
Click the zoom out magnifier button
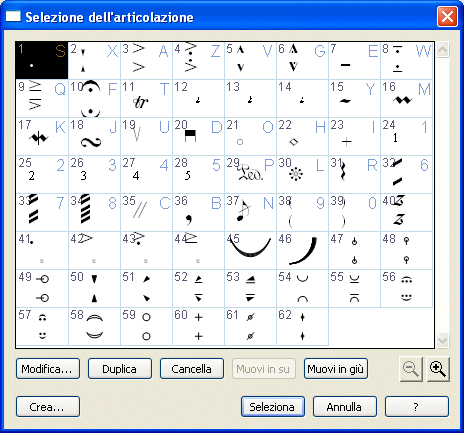pos(411,369)
